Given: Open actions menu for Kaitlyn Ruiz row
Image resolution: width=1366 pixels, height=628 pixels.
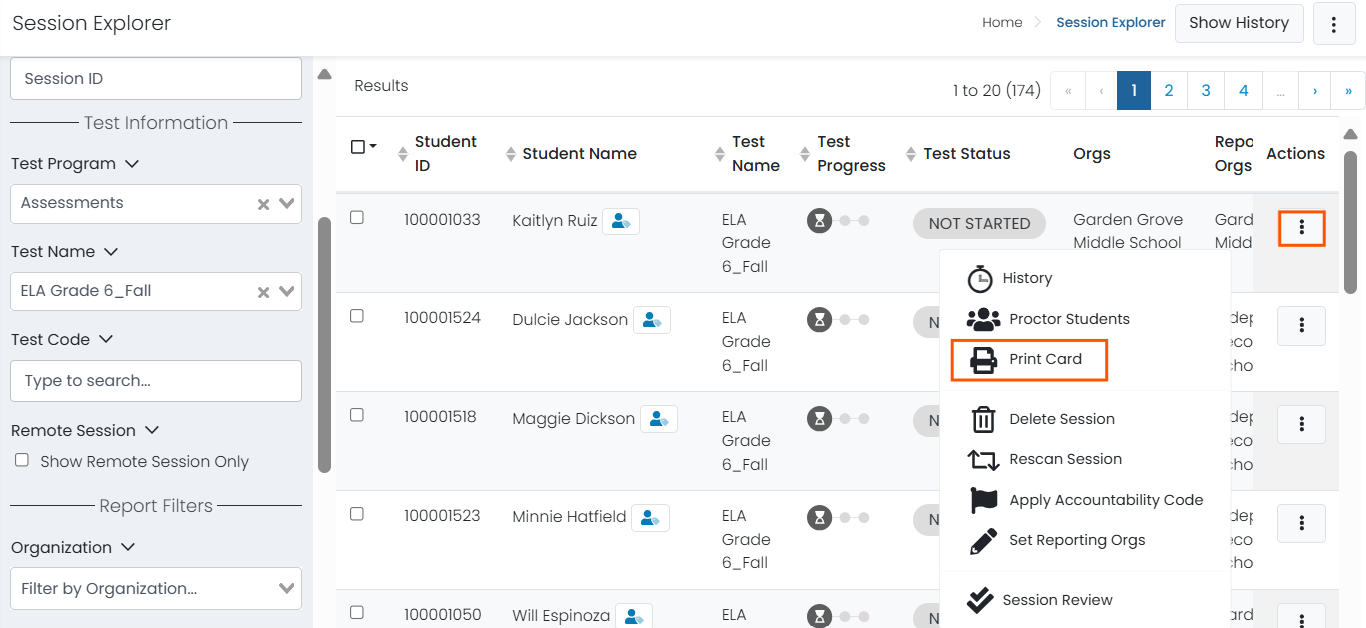Looking at the screenshot, I should pos(1301,228).
